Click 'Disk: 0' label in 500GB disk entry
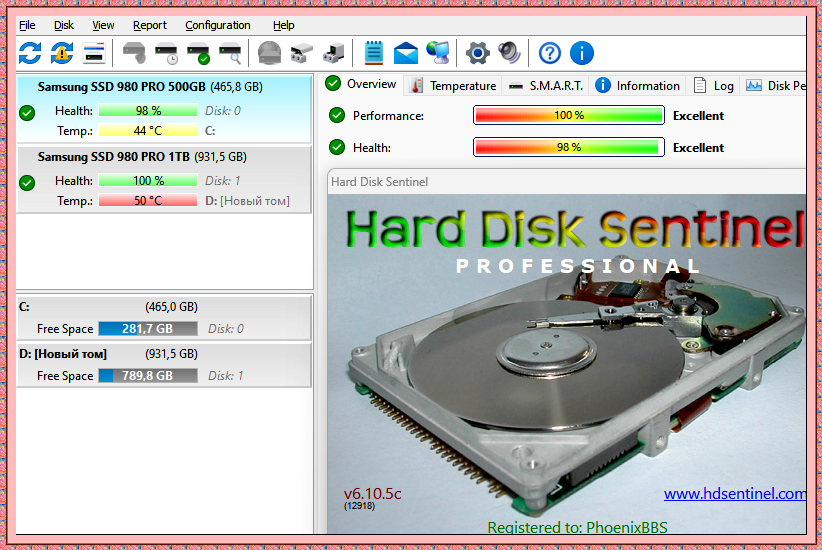This screenshot has height=550, width=822. pyautogui.click(x=223, y=111)
